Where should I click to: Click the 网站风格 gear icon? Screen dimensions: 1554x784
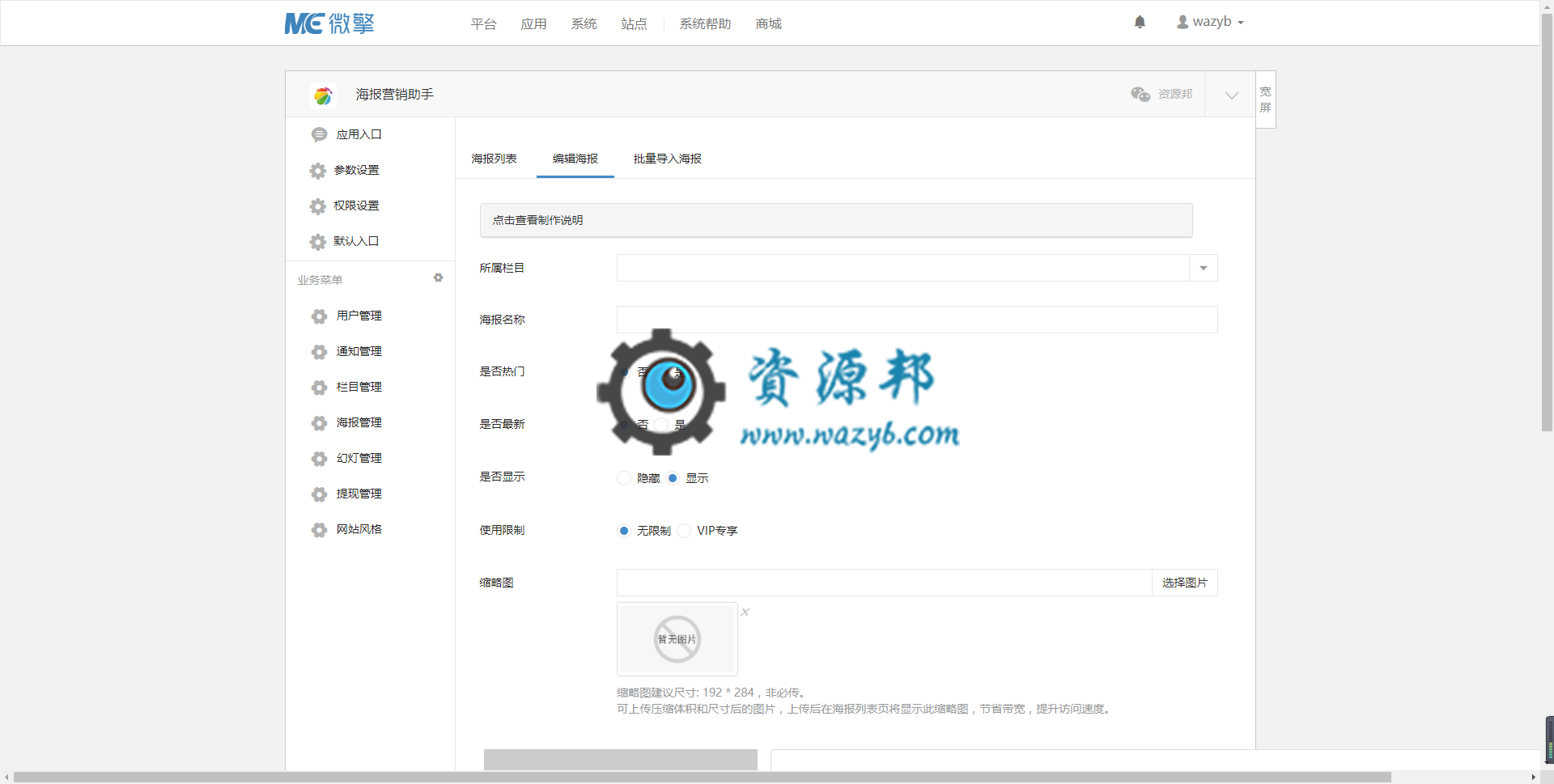[319, 530]
